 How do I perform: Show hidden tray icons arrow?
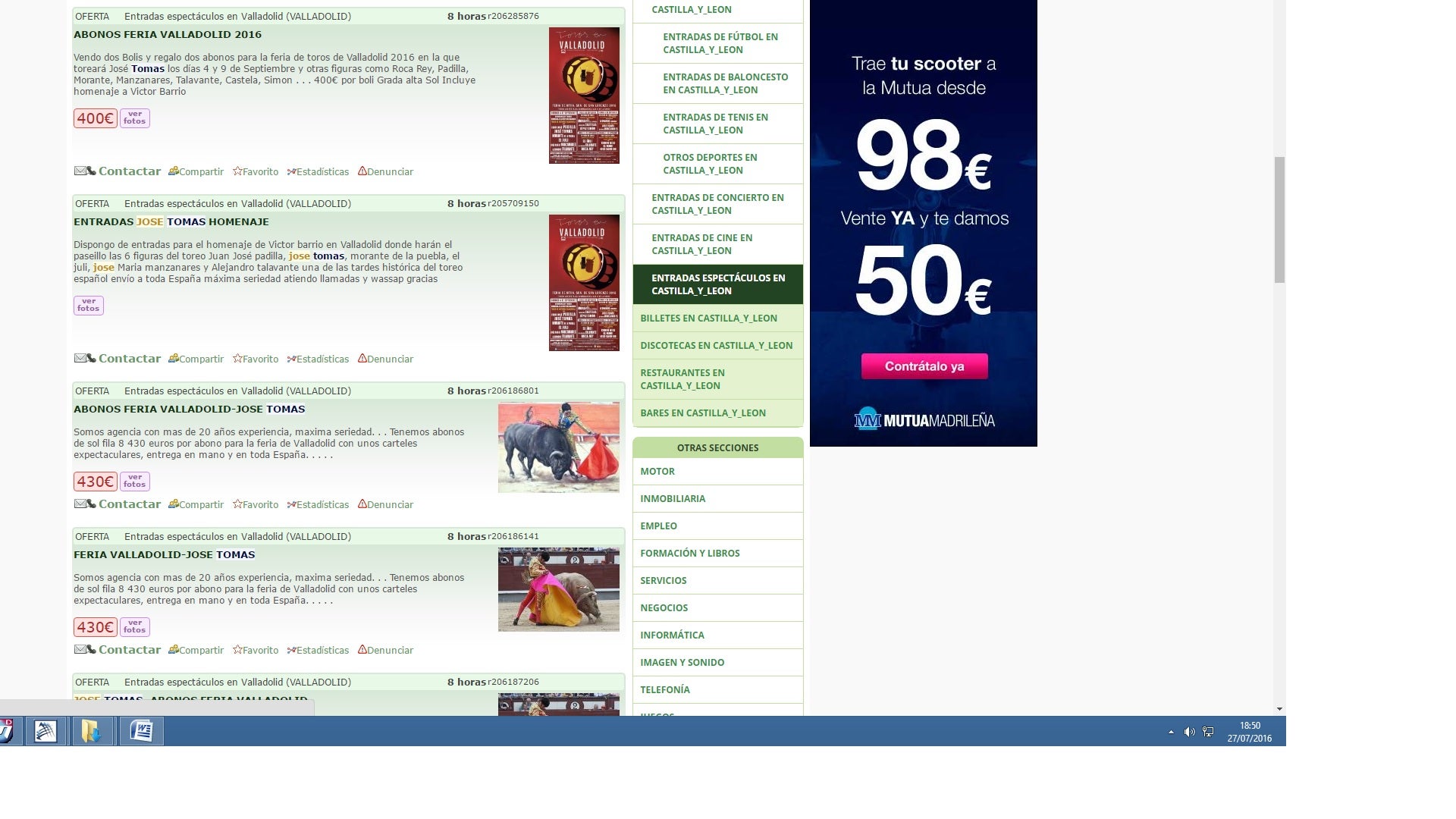1171,732
